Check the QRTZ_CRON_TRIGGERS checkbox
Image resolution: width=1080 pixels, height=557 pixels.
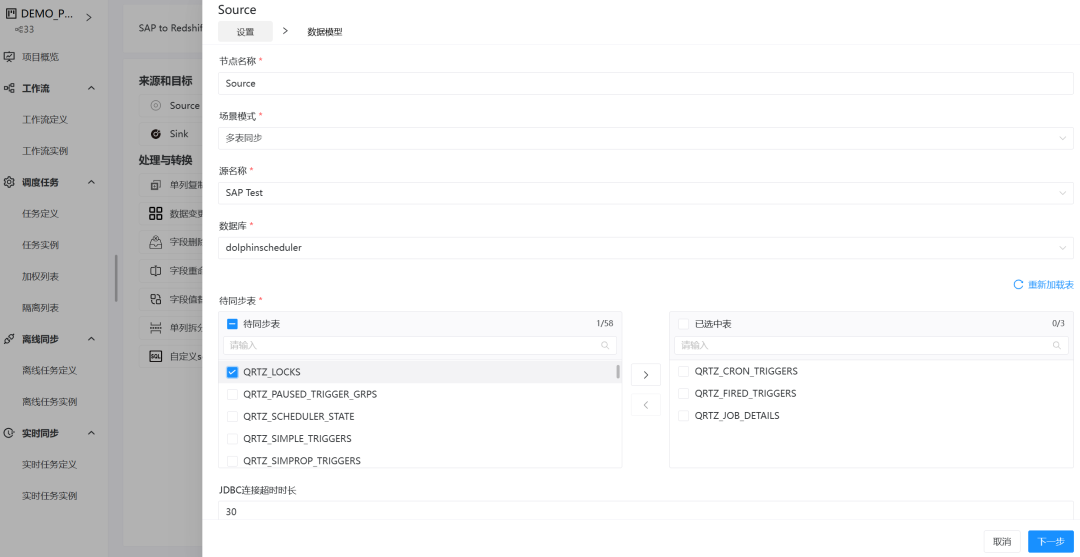tap(683, 371)
